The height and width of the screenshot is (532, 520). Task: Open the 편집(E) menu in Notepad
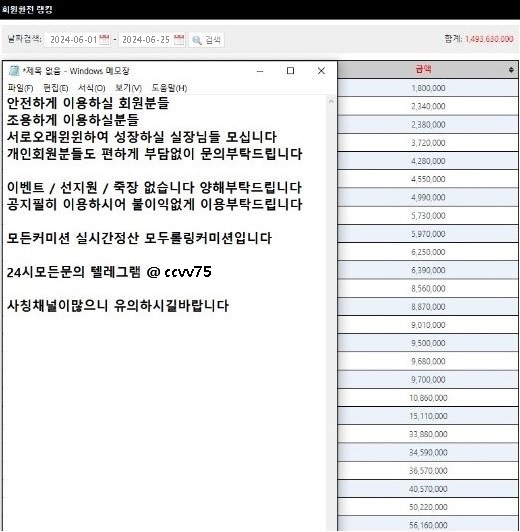(56, 88)
